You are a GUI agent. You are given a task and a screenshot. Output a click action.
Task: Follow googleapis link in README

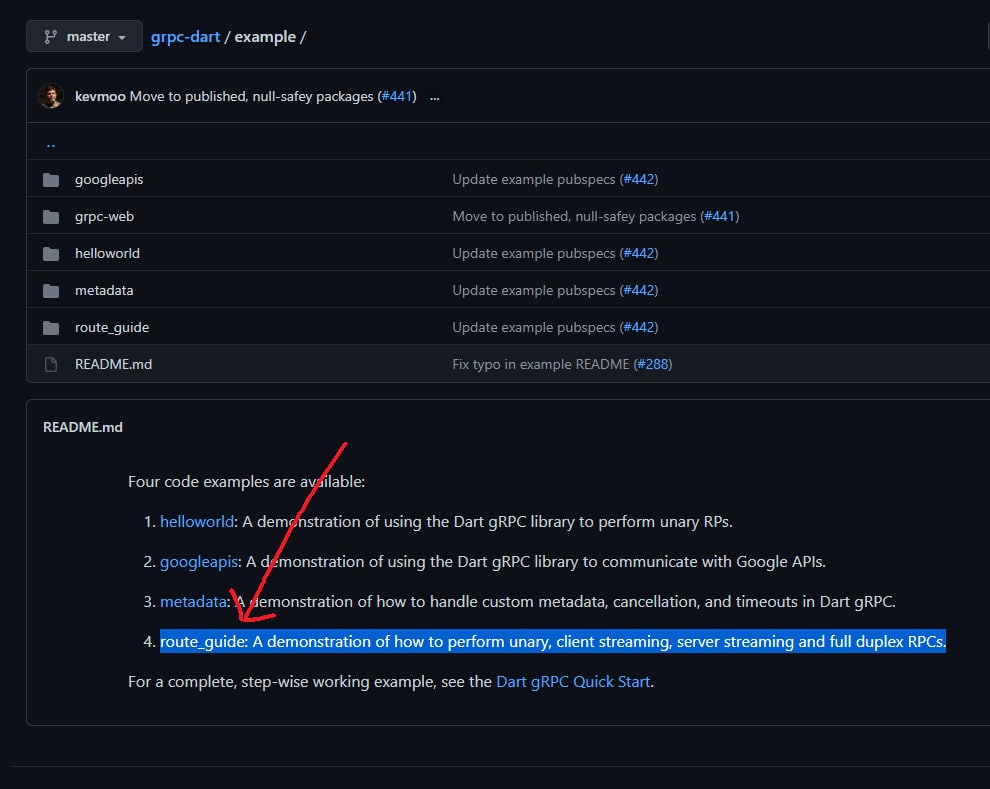[199, 562]
